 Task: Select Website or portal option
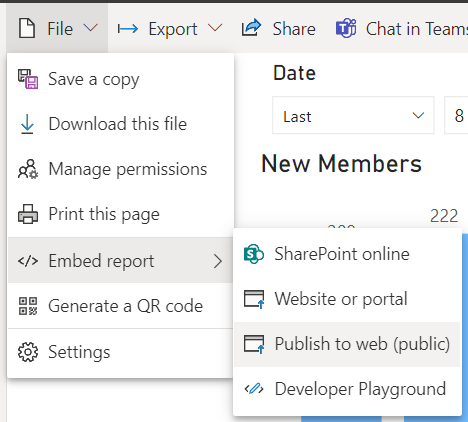click(347, 299)
